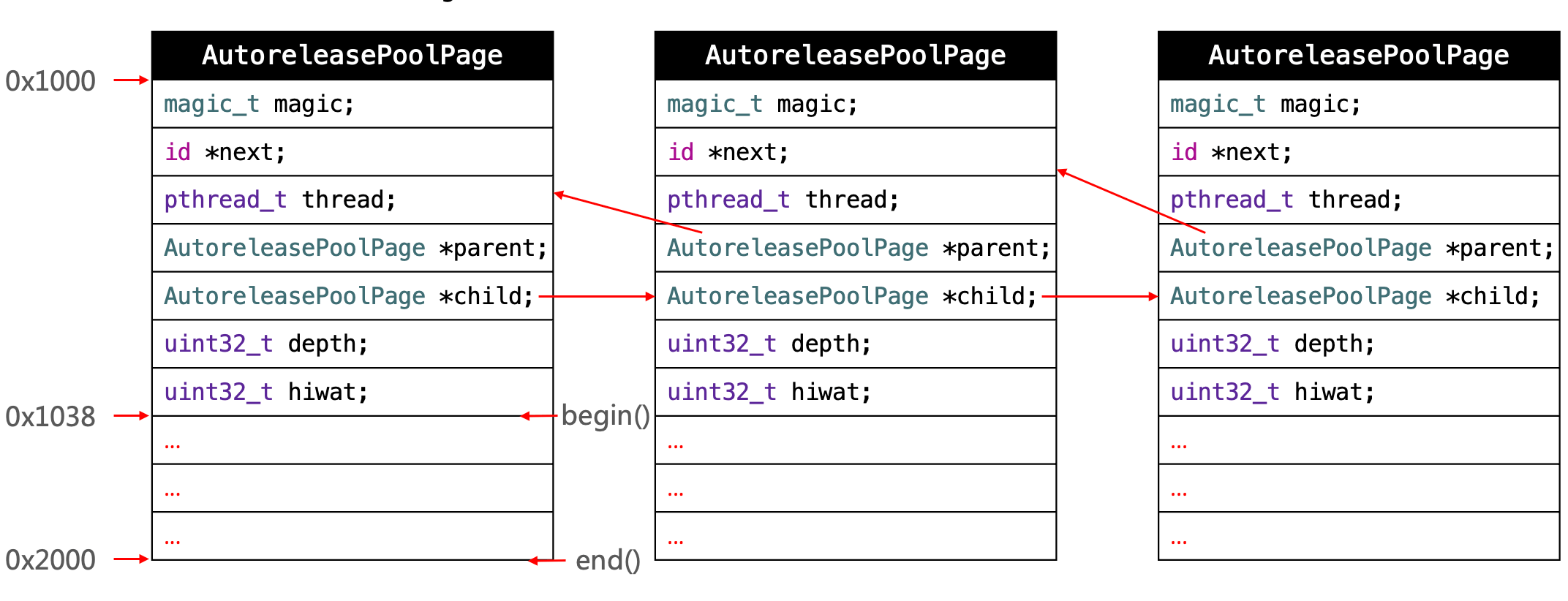Select the middle AutoreleasePoolPage header

[855, 56]
